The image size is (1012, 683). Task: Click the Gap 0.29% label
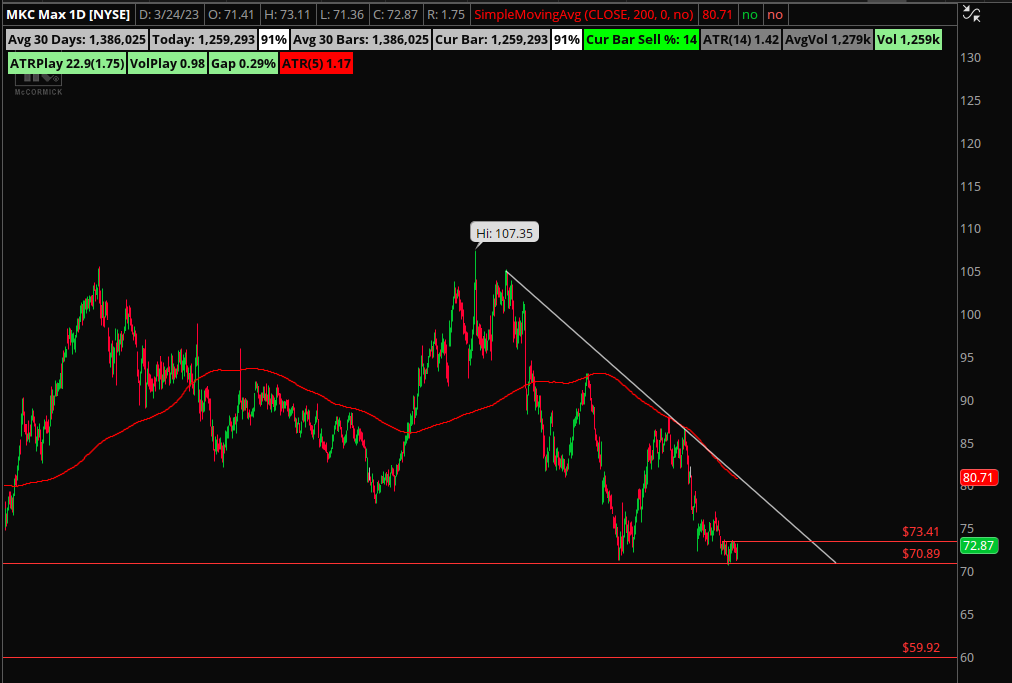pos(243,63)
